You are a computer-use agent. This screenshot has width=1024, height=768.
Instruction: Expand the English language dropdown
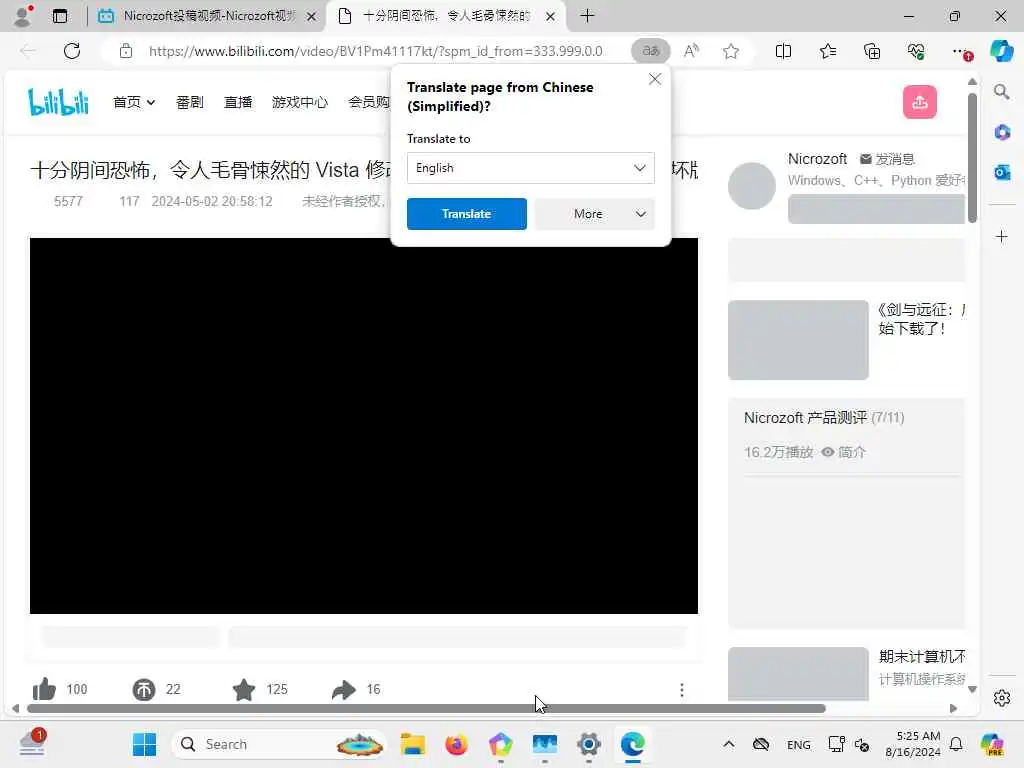530,168
